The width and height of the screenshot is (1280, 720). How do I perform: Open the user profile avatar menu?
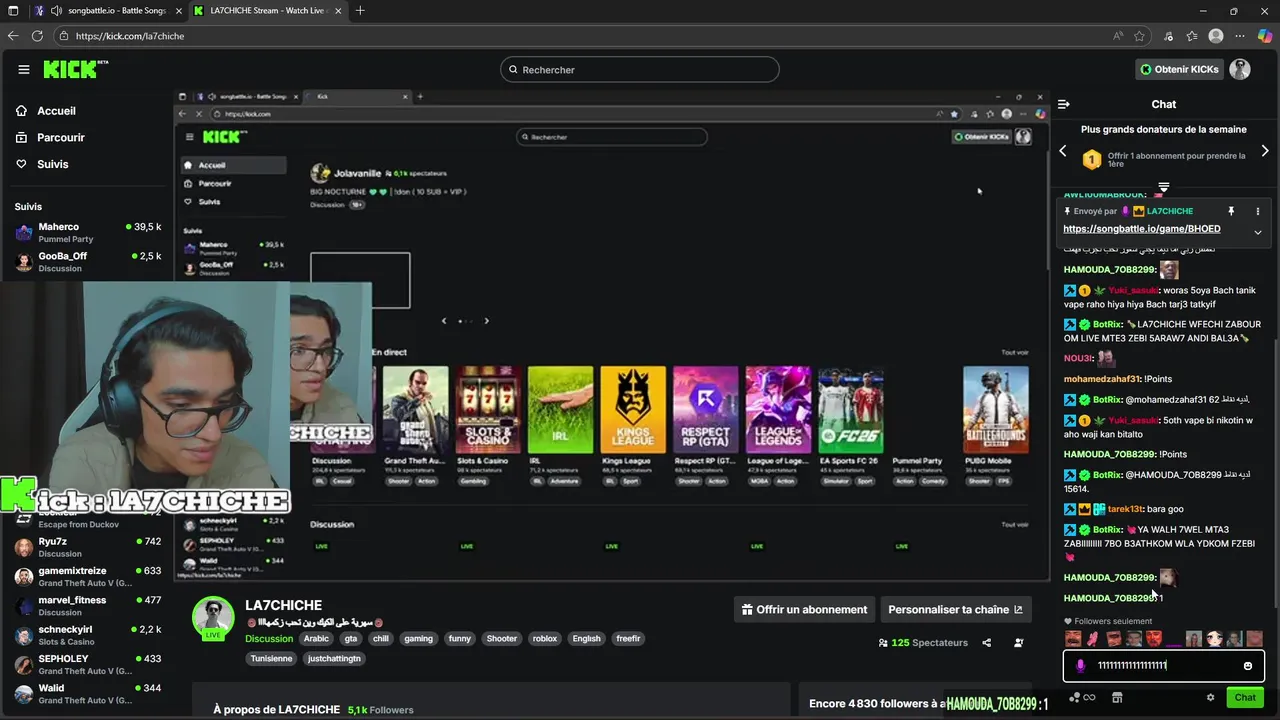[x=1240, y=69]
